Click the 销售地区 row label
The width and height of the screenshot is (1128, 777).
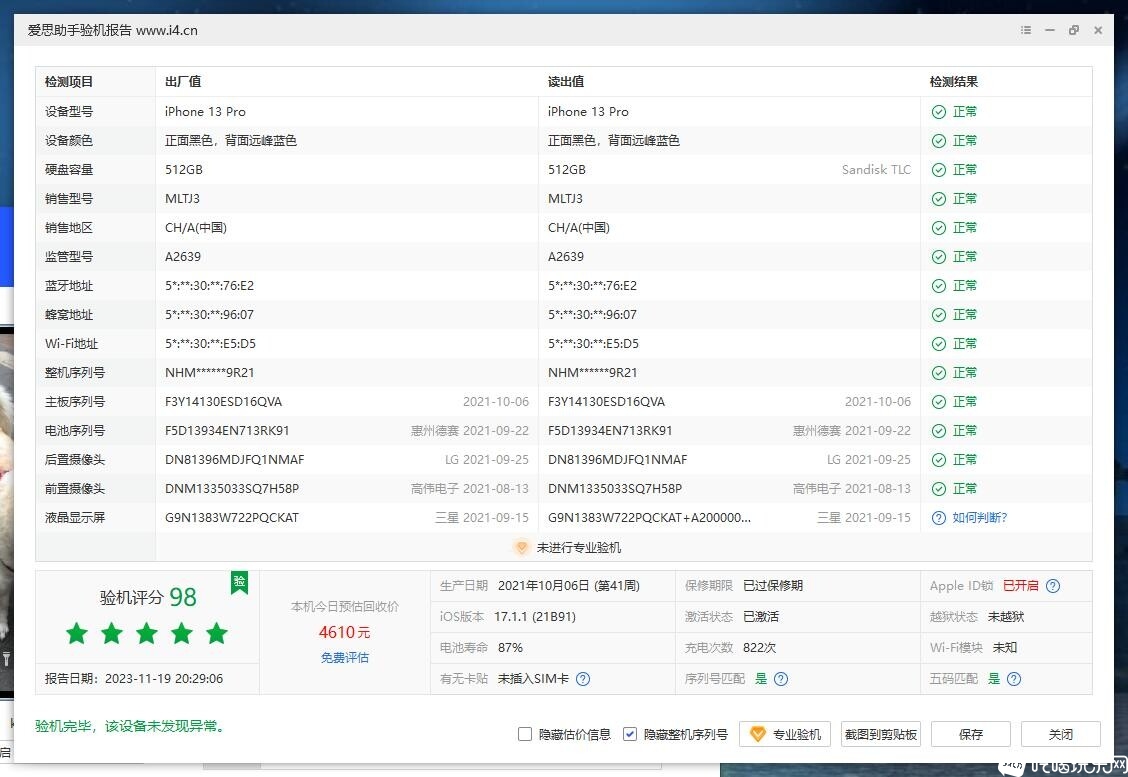point(68,228)
